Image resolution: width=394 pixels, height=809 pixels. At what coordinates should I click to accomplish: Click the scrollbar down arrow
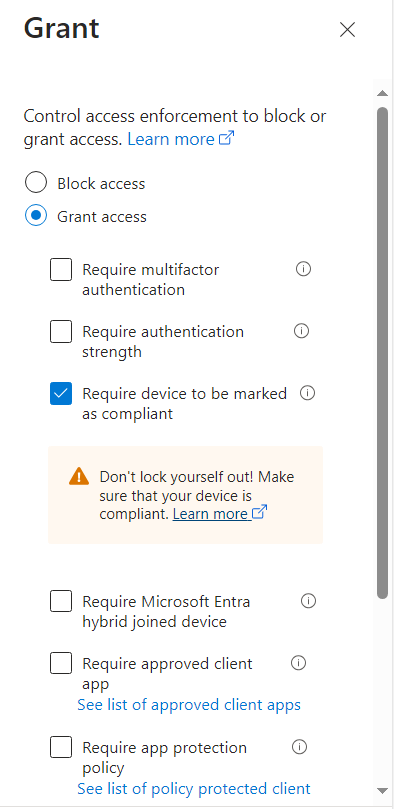pyautogui.click(x=382, y=790)
